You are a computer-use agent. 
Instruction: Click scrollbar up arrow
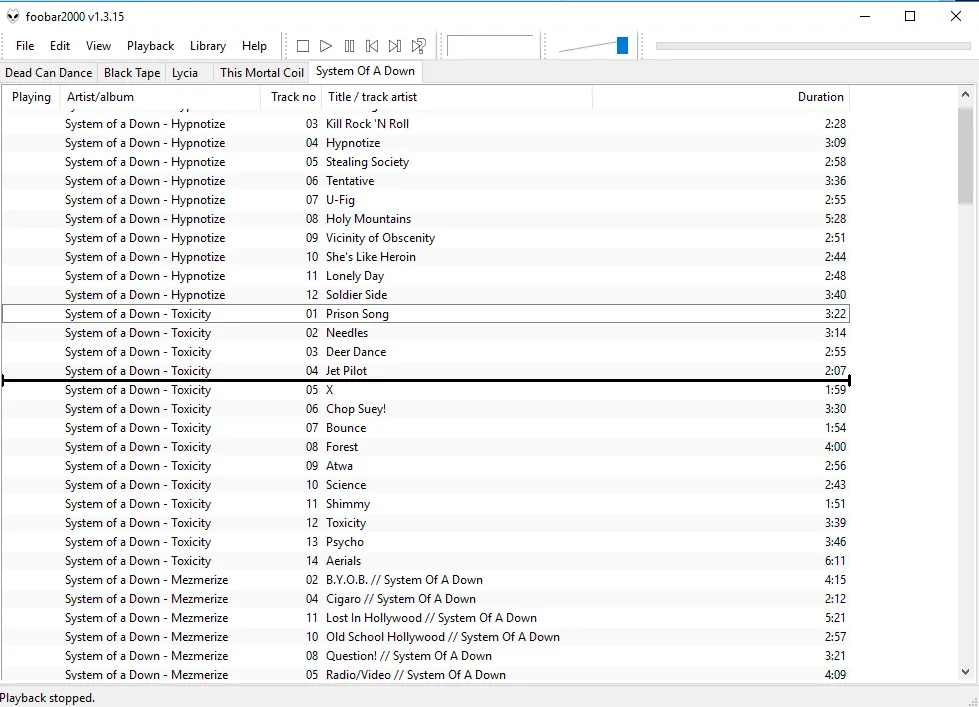(965, 94)
